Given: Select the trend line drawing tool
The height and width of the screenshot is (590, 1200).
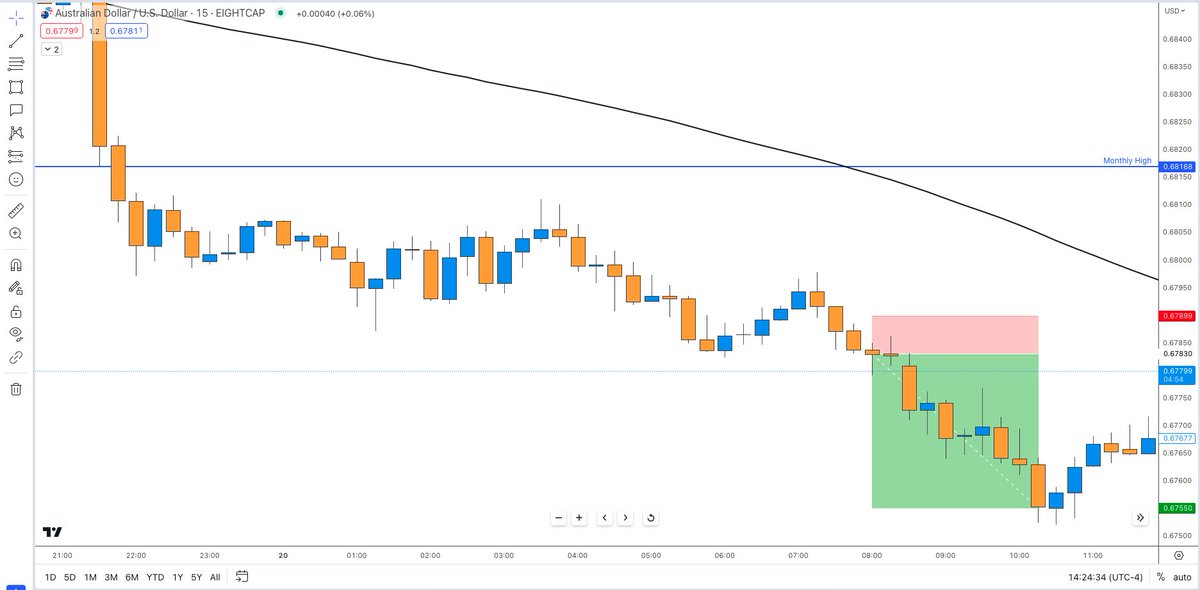Looking at the screenshot, I should [15, 41].
